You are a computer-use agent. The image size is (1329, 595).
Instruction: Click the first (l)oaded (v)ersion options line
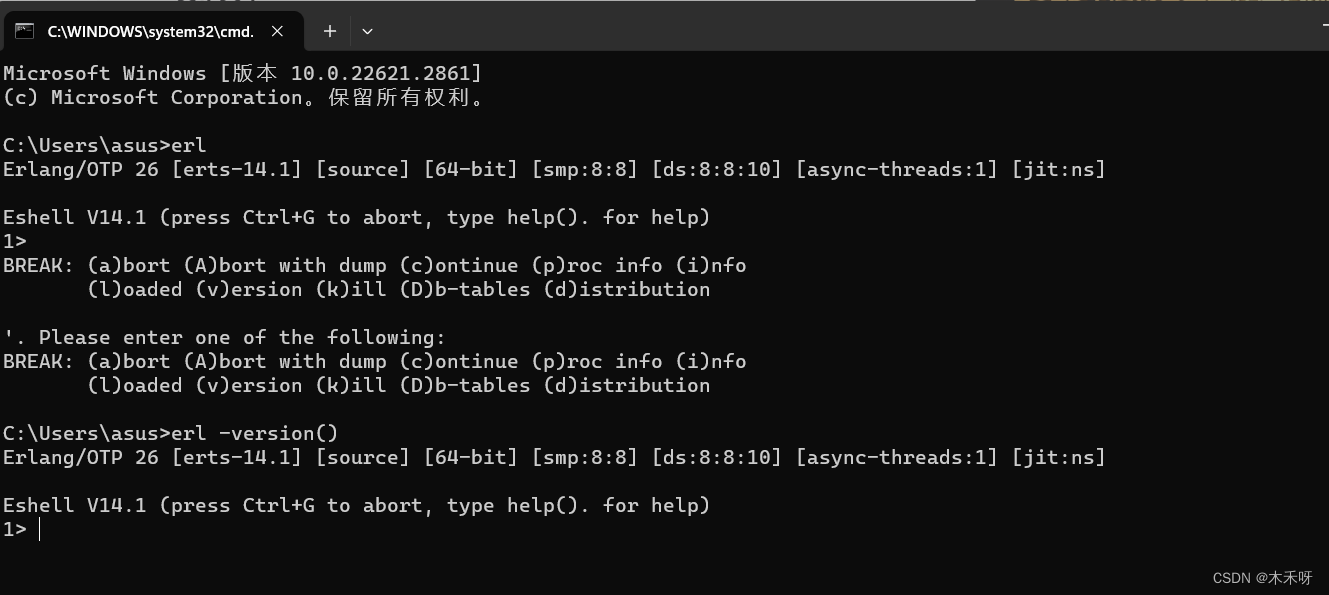pos(399,289)
